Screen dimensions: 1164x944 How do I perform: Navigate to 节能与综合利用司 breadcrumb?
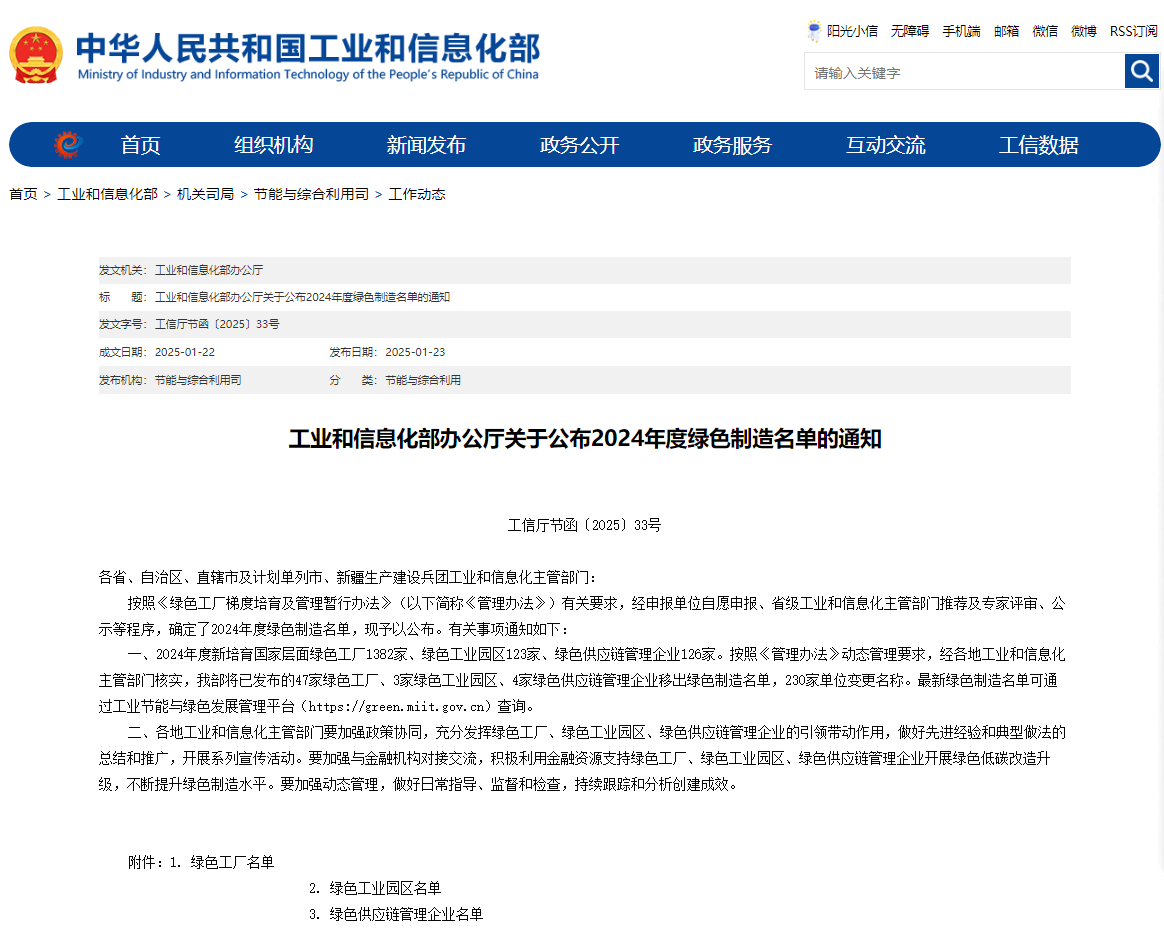tap(311, 194)
